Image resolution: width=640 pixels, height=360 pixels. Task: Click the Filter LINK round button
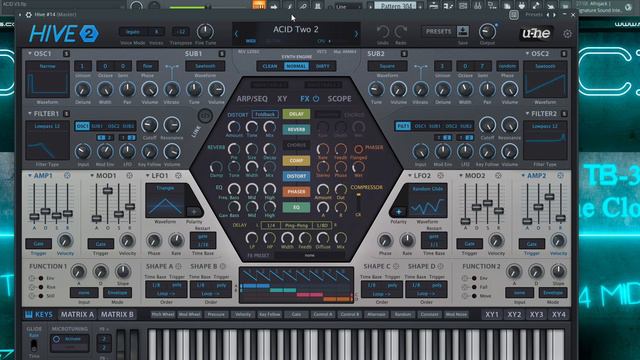(205, 116)
